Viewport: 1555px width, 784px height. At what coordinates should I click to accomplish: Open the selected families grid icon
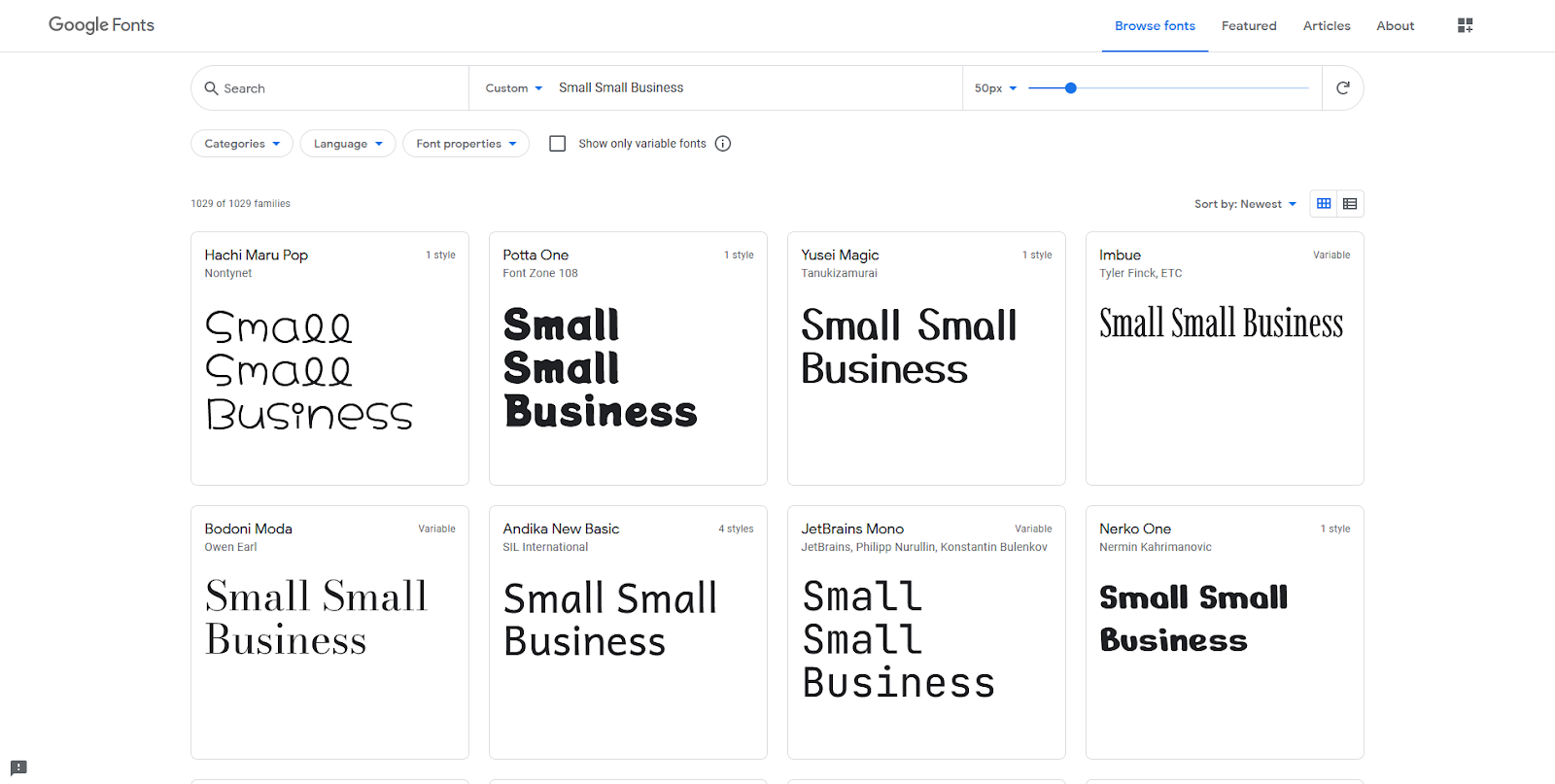(1466, 25)
